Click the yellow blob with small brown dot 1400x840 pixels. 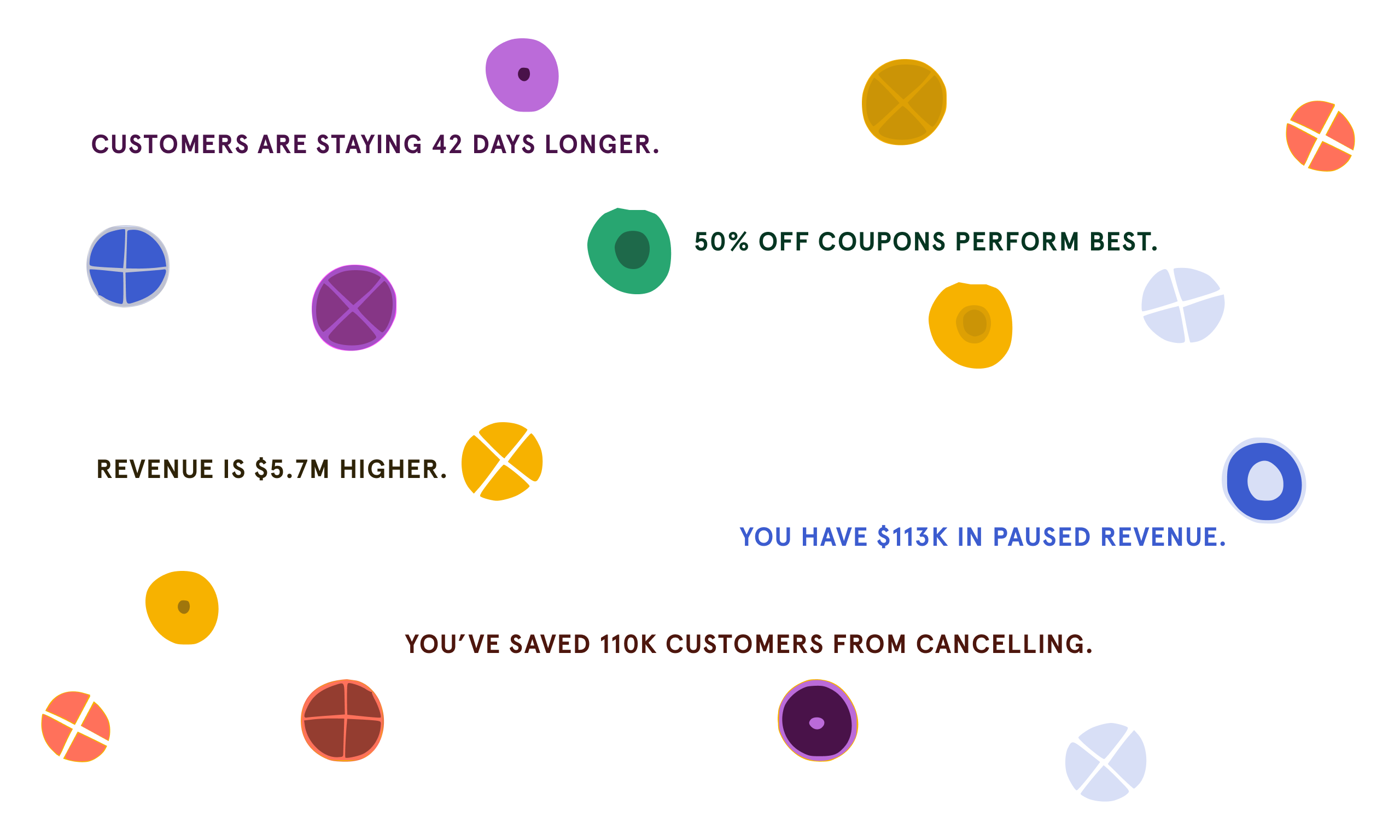(182, 608)
